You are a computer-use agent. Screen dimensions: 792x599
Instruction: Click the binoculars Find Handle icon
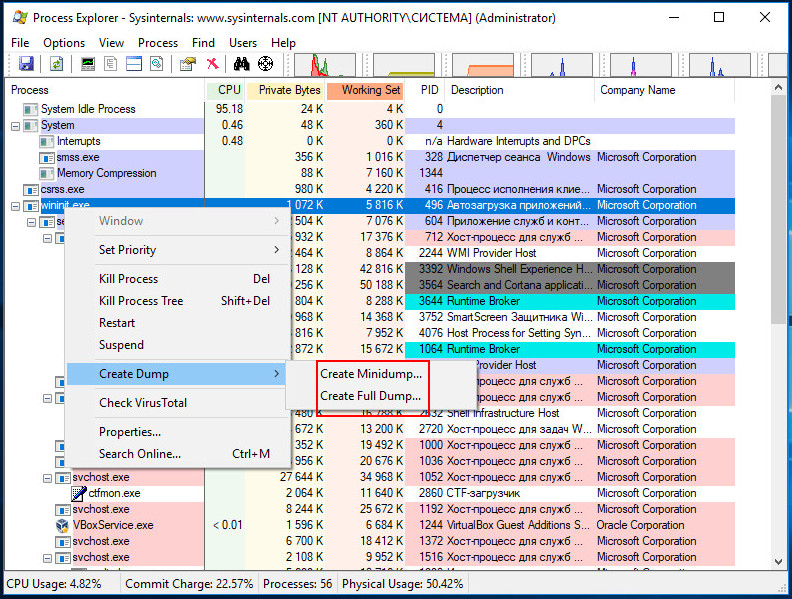coord(241,64)
